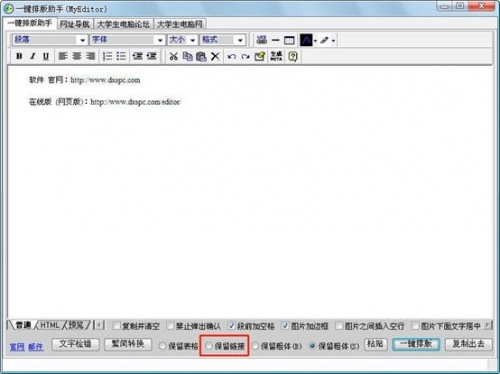
Task: Click the 一键排版 button
Action: [x=416, y=344]
